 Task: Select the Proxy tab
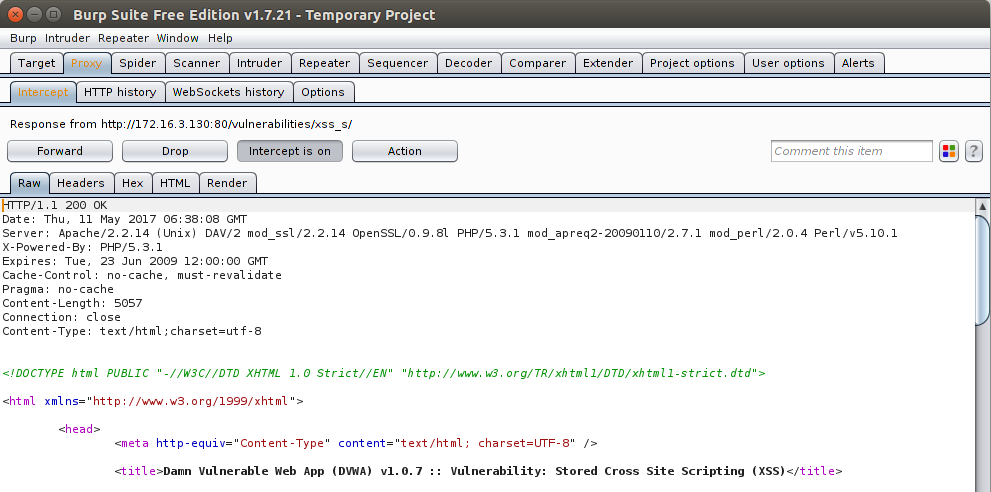[87, 63]
